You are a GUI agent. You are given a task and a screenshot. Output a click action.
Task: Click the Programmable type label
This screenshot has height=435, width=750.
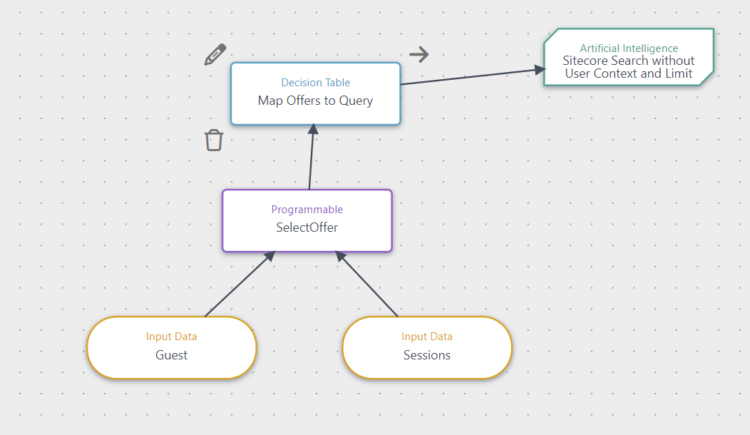point(307,210)
